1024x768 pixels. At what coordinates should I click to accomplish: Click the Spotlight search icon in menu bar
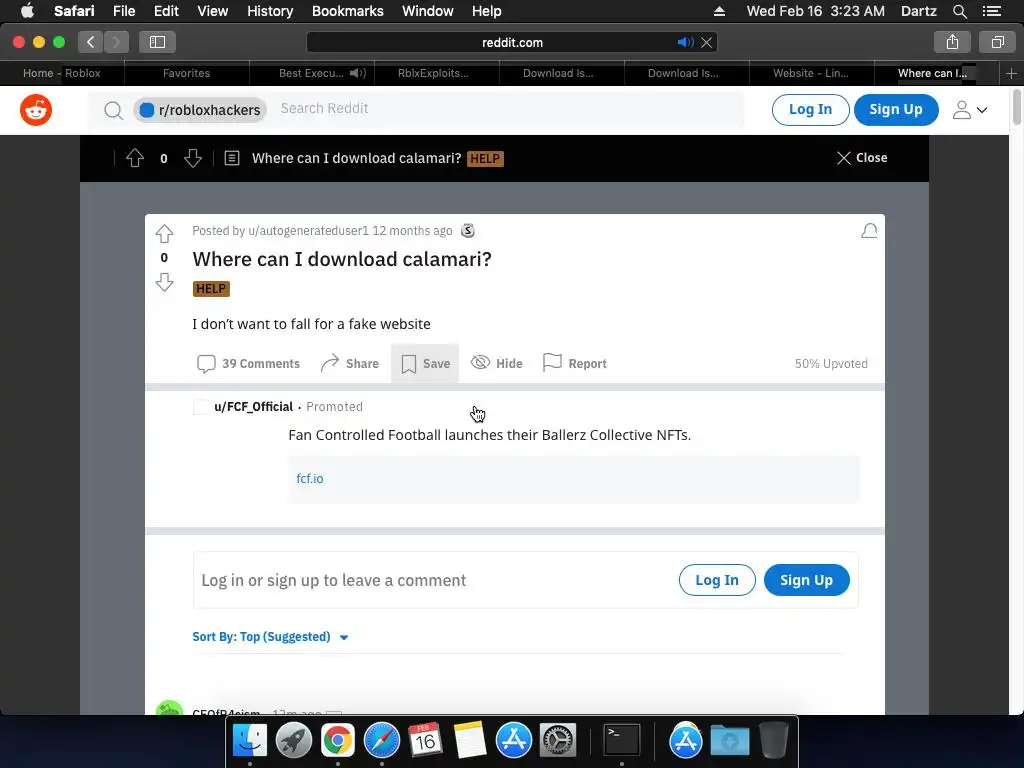click(959, 11)
